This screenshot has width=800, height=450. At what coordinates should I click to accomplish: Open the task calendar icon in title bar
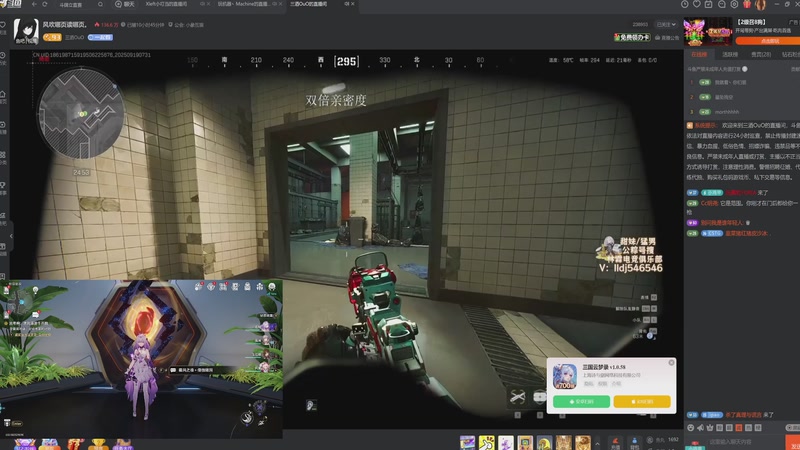pyautogui.click(x=709, y=4)
